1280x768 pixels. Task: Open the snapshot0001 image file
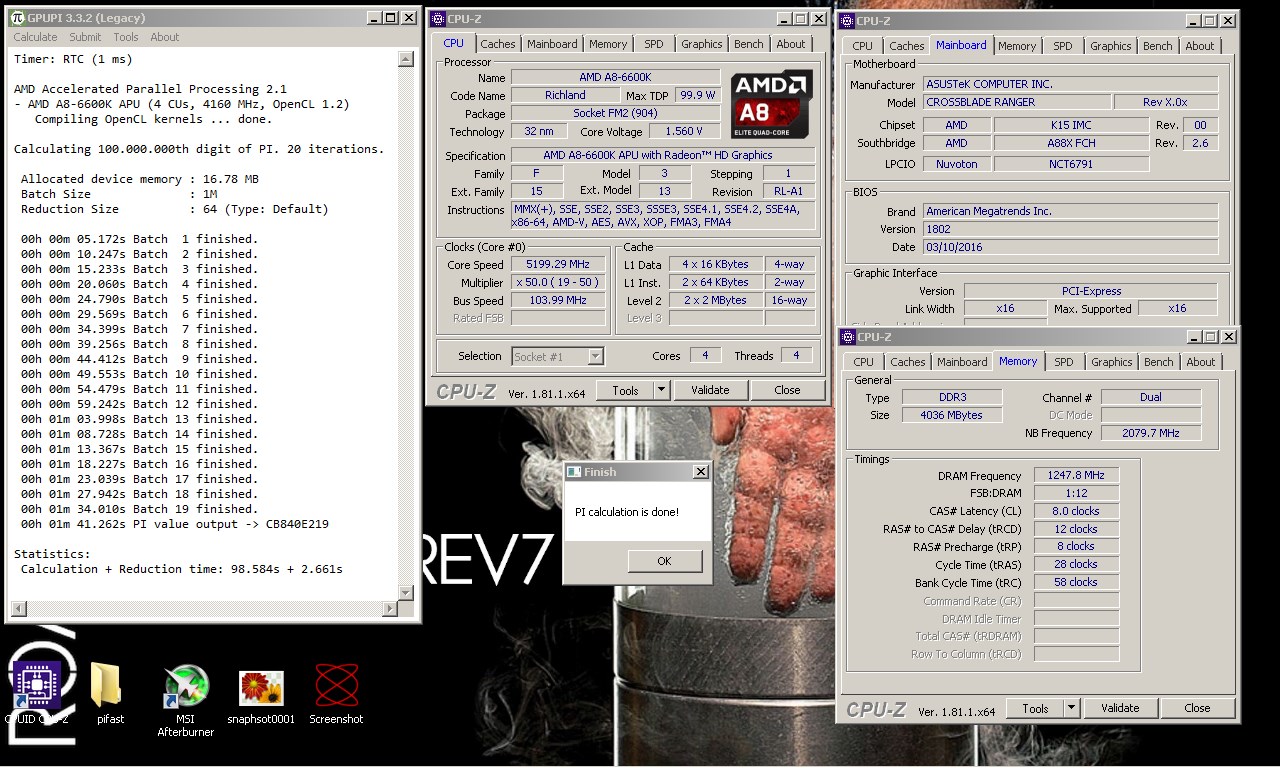coord(261,695)
